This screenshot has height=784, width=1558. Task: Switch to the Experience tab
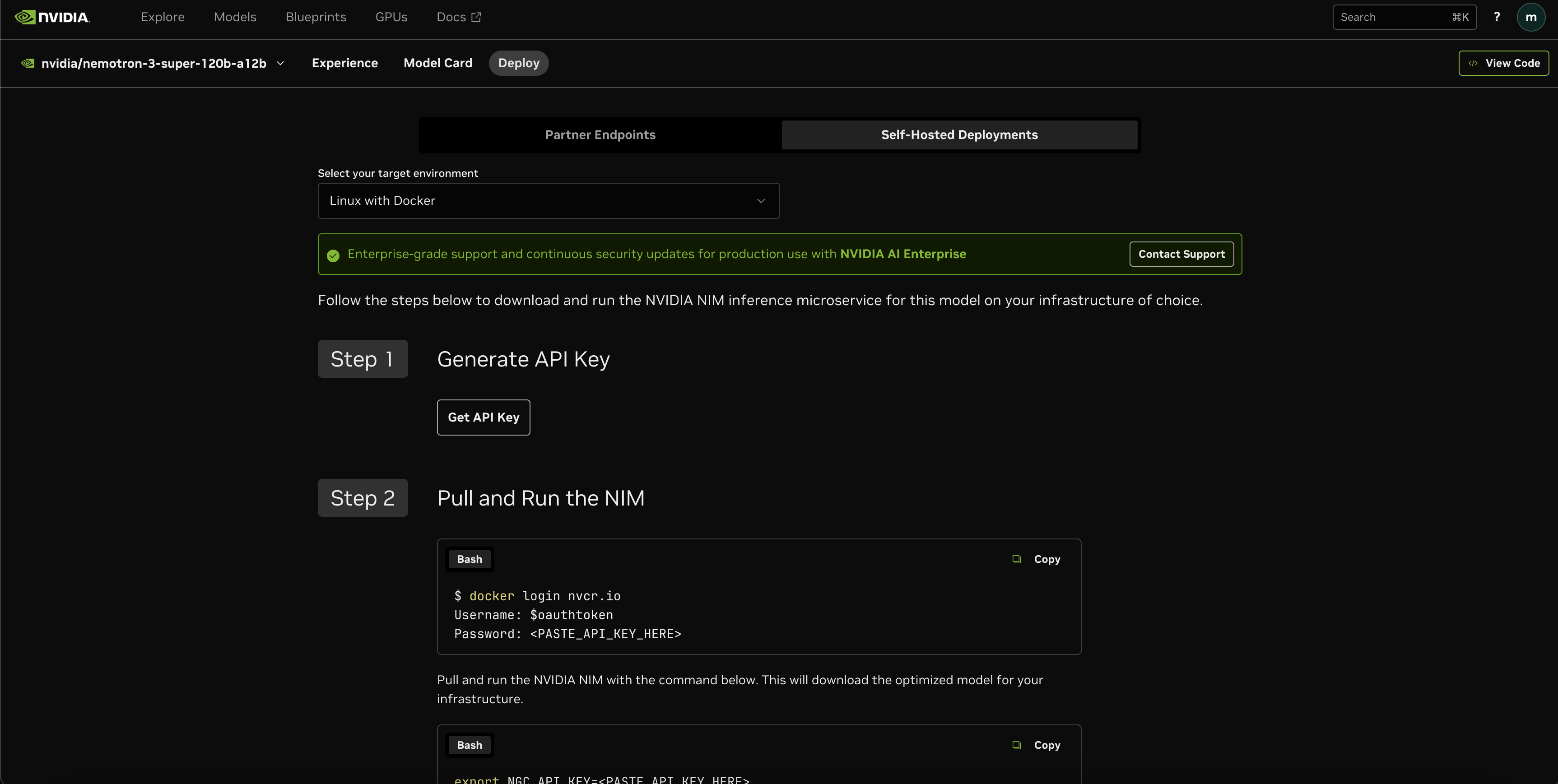coord(345,63)
